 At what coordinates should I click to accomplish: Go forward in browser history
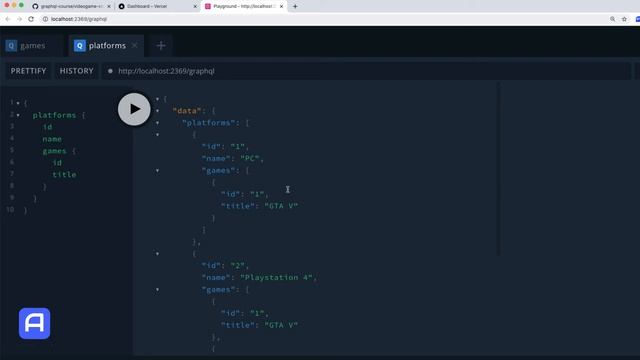point(19,19)
